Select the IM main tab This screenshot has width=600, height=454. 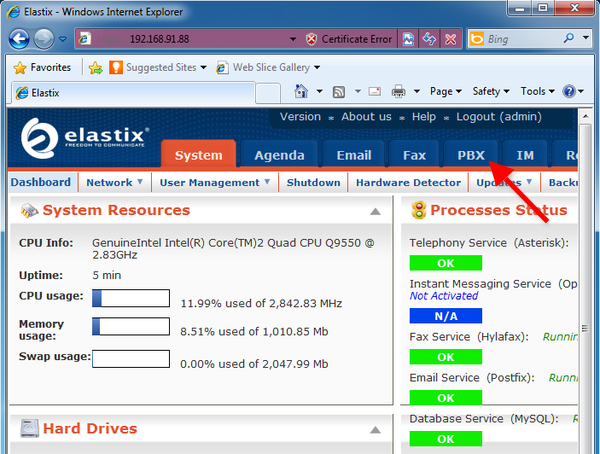point(525,155)
